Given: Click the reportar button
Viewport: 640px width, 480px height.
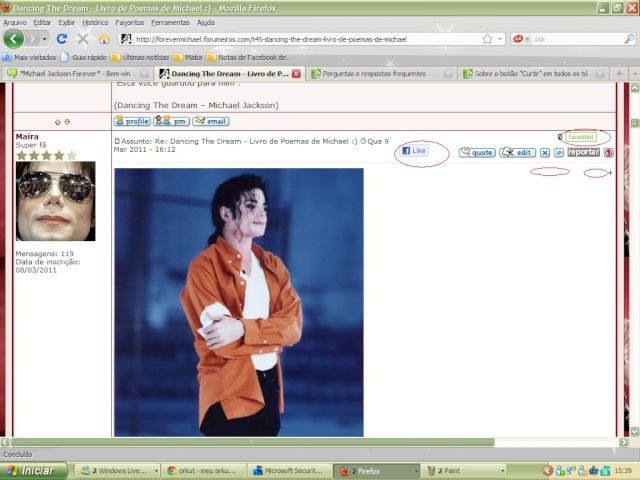Looking at the screenshot, I should [x=584, y=152].
